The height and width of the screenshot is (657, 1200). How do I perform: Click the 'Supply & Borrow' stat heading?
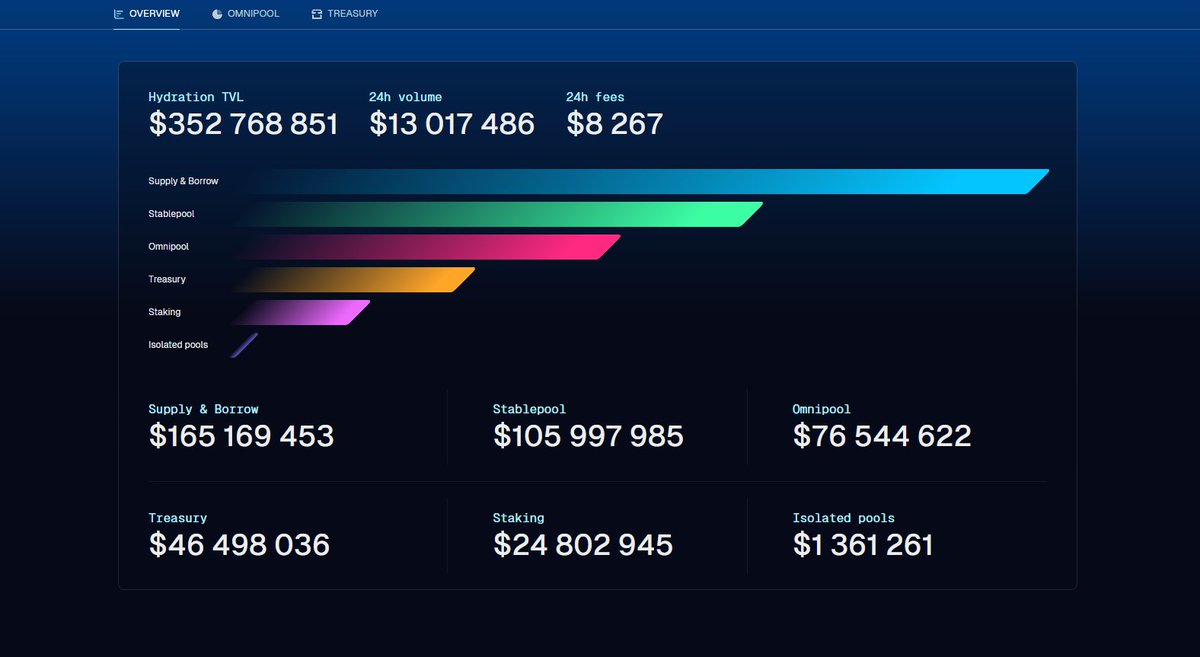tap(203, 409)
